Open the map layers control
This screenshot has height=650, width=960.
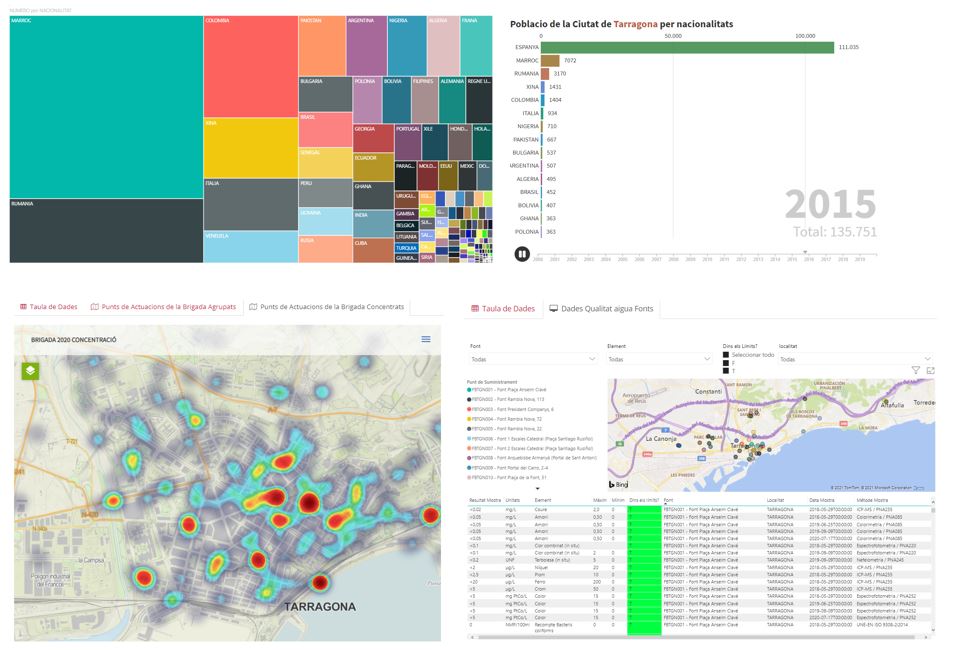click(30, 370)
